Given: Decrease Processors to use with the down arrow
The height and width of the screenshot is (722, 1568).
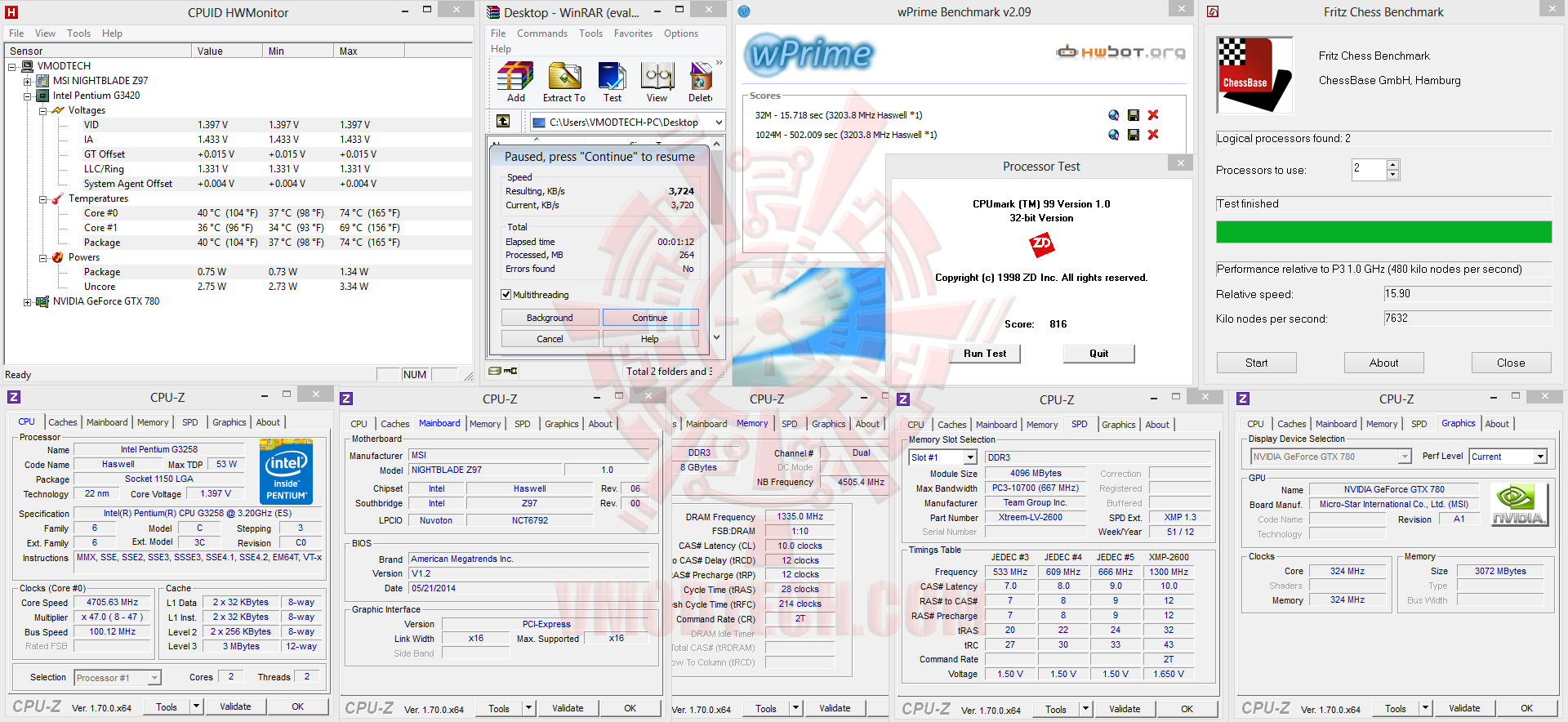Looking at the screenshot, I should 1393,175.
